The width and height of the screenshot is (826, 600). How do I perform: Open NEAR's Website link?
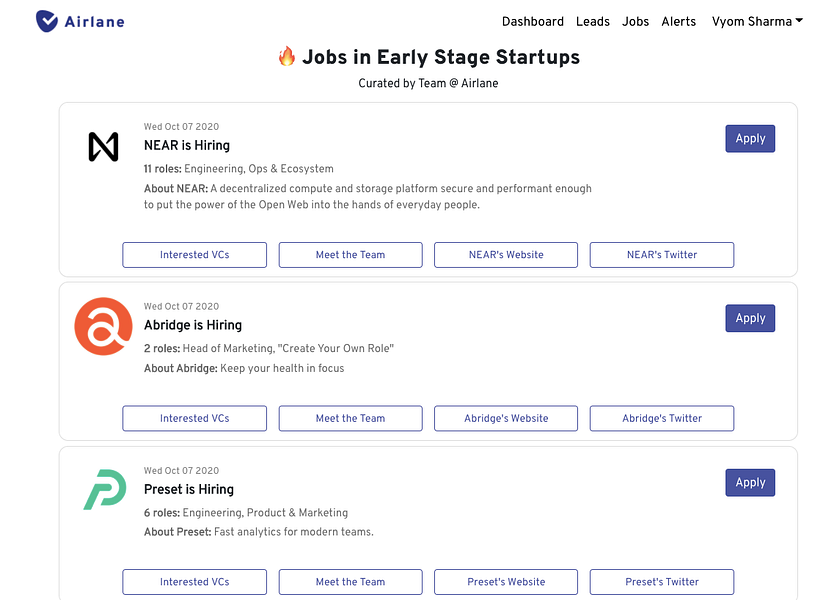click(506, 255)
